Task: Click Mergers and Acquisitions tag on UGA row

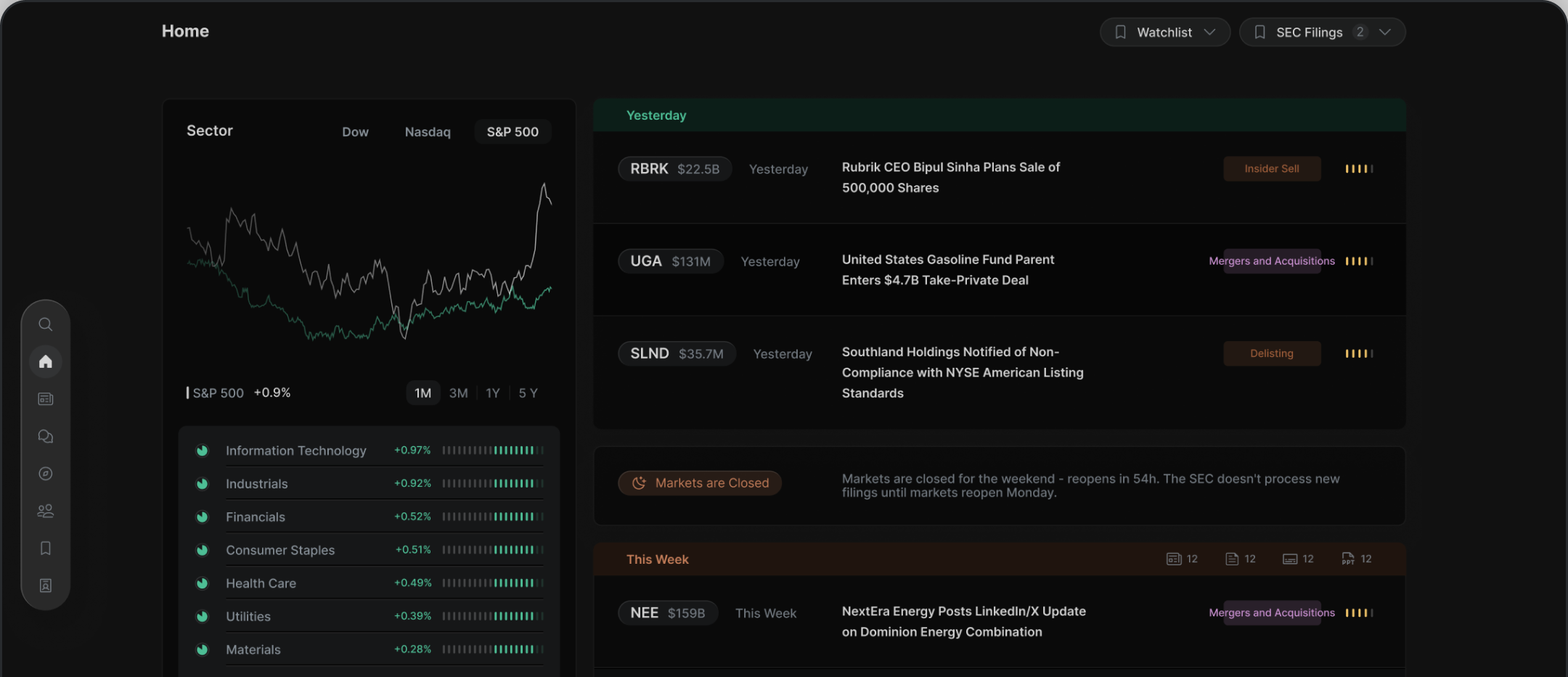Action: coord(1272,261)
